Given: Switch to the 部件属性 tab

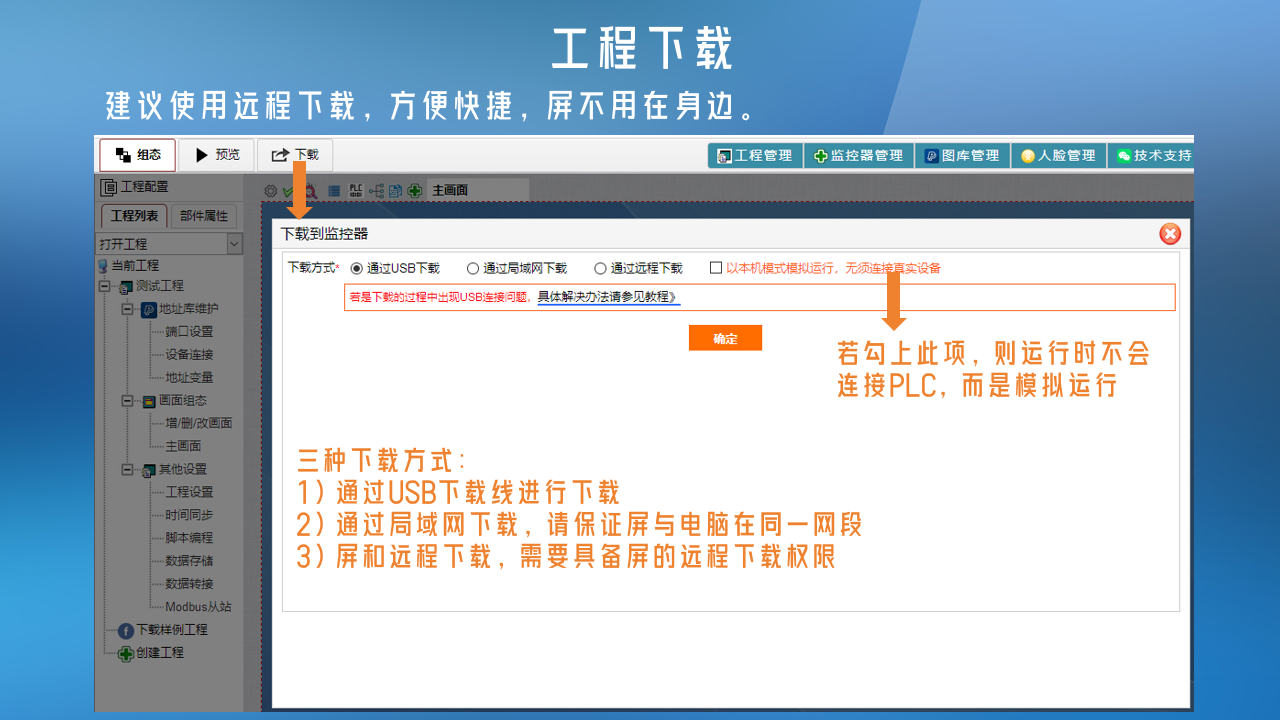Looking at the screenshot, I should coord(204,216).
